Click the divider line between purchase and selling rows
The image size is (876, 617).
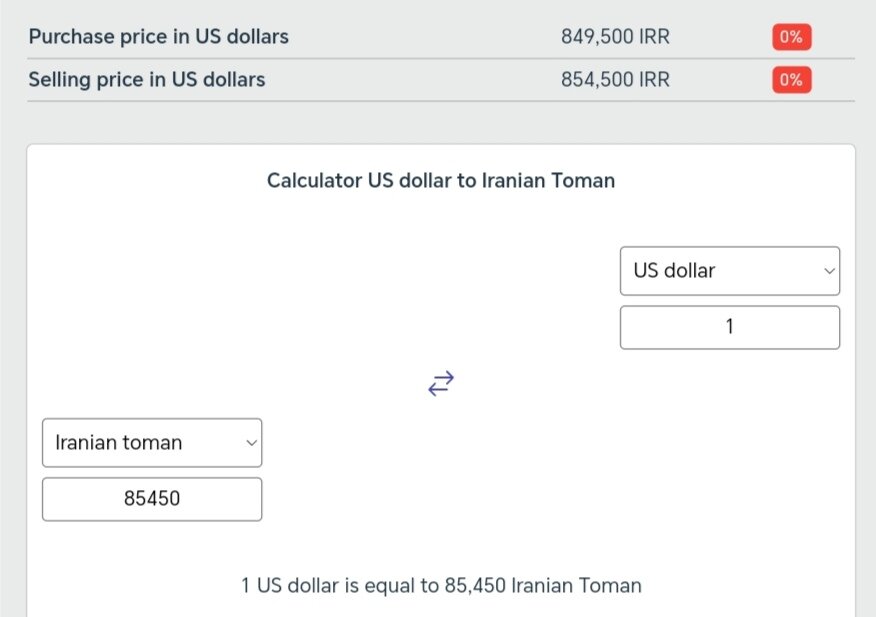pos(441,58)
